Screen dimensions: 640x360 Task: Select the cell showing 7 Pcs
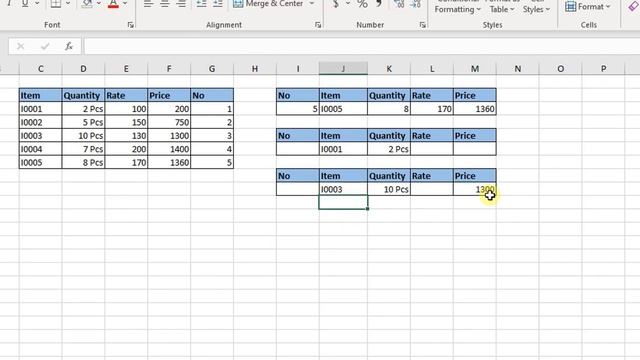click(83, 149)
